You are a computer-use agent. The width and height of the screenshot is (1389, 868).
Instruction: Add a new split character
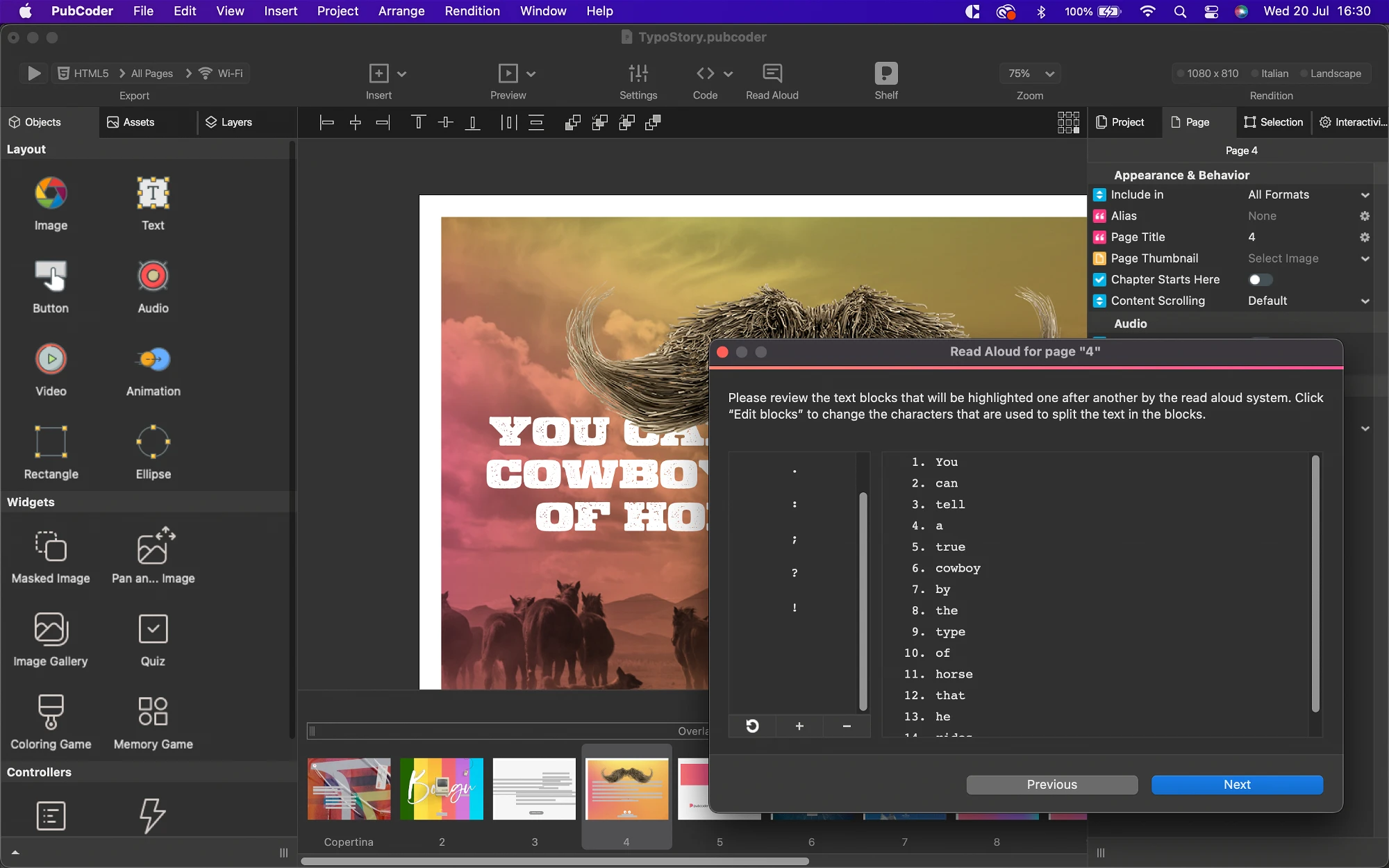799,726
